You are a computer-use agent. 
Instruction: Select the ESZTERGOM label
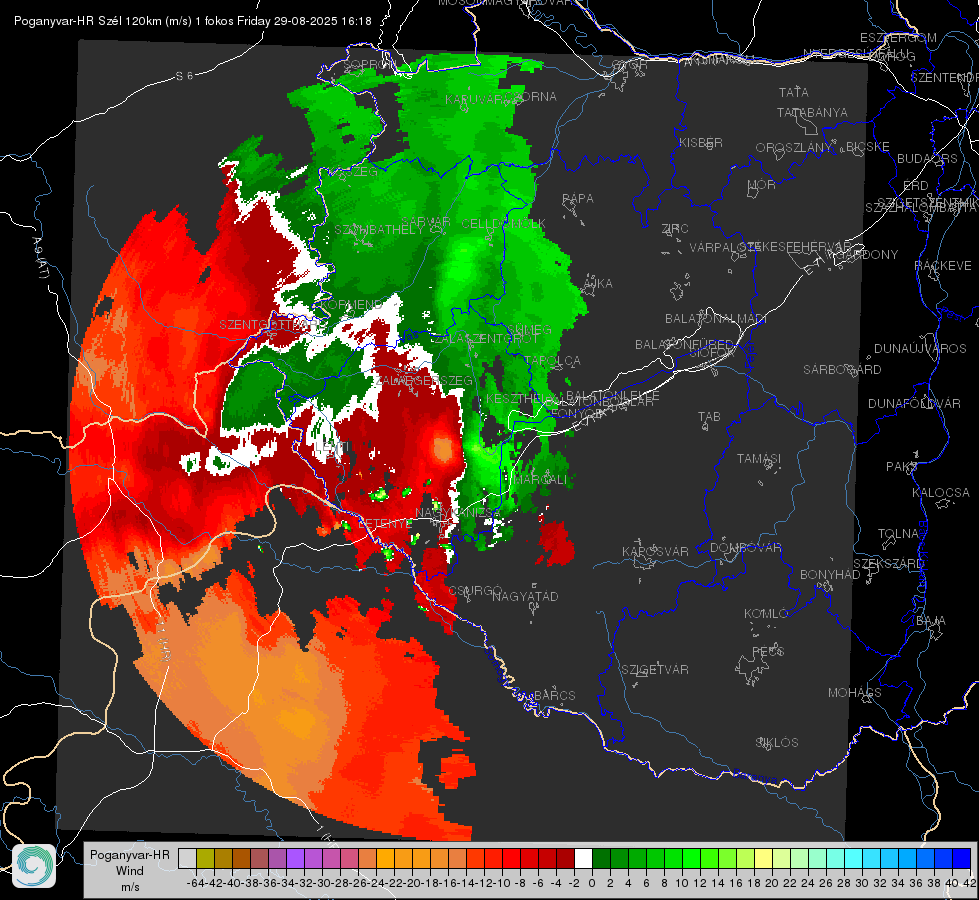[898, 38]
